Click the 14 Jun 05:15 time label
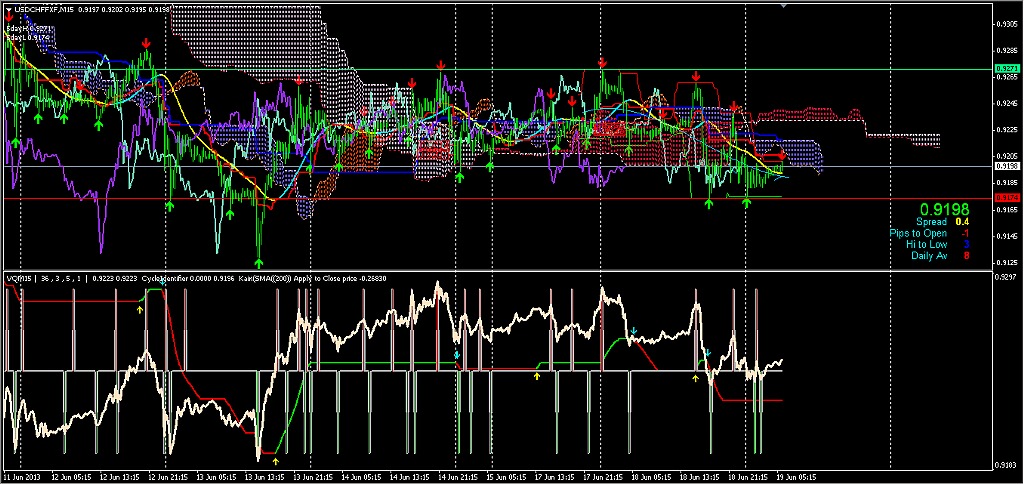Screen dimensions: 1024x484 tap(360, 476)
